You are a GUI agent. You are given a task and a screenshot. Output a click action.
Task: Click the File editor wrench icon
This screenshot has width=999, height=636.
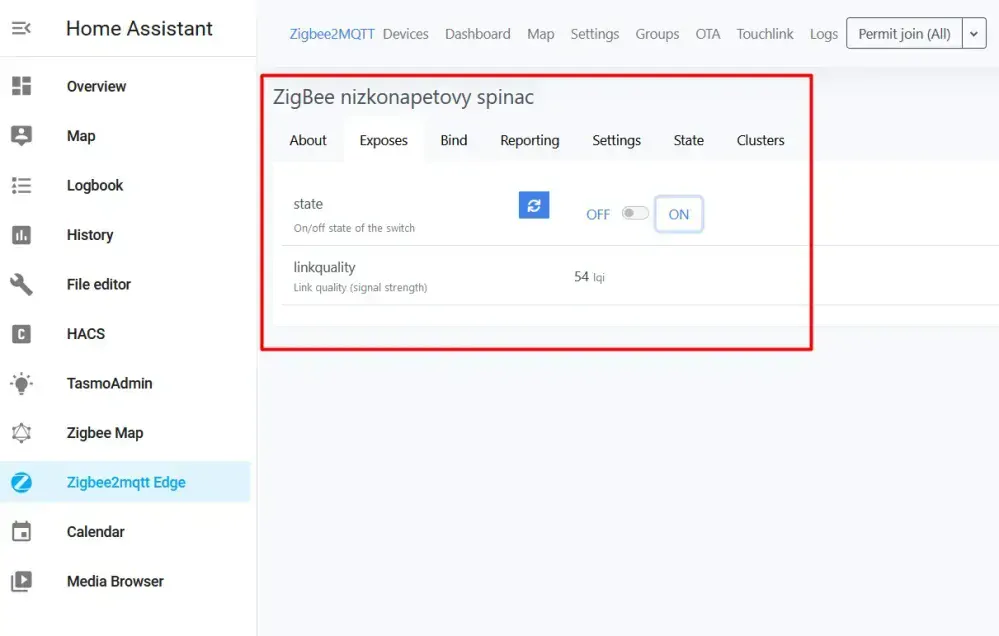tap(21, 284)
